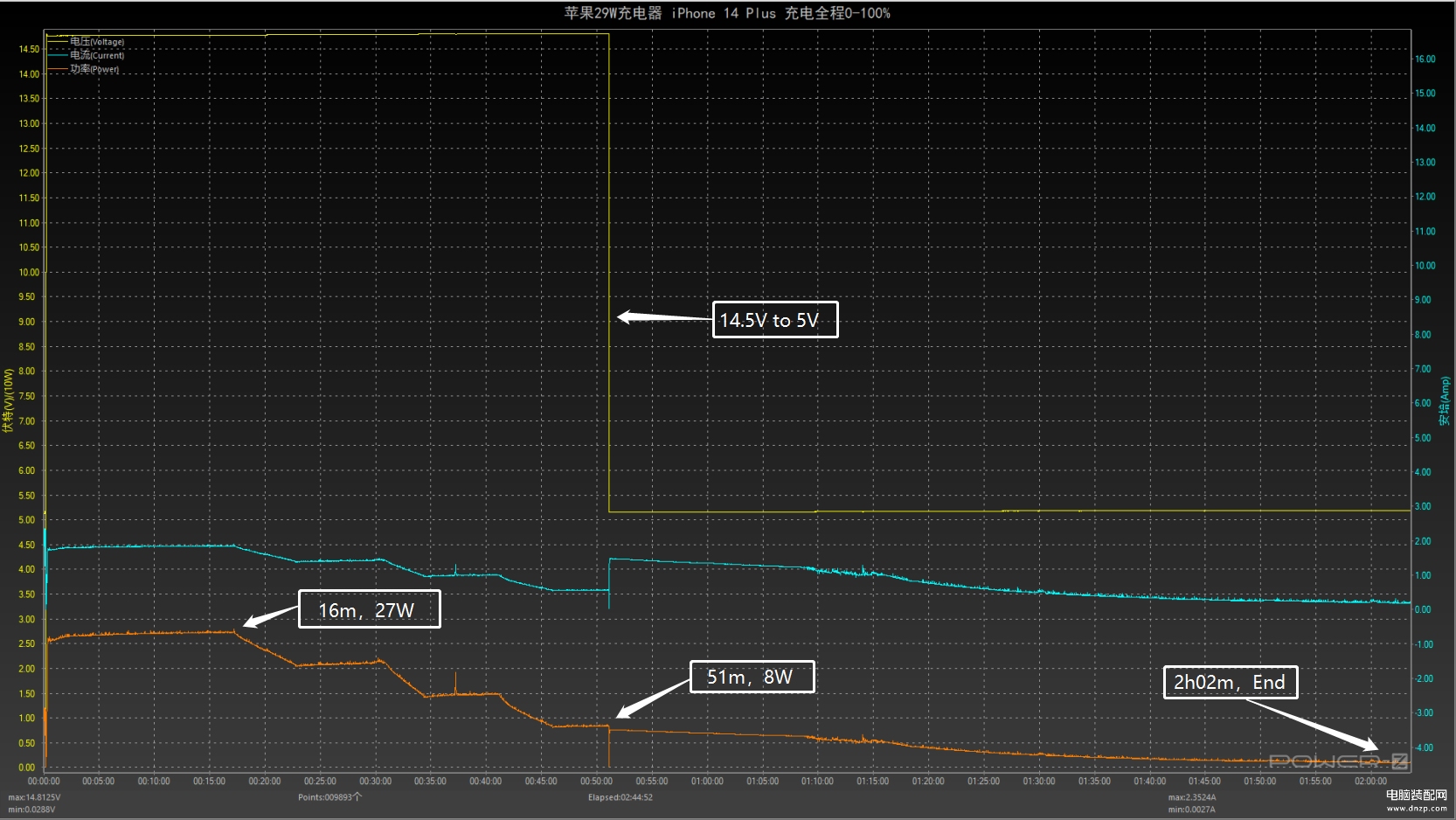Click the 02:00:00 time axis label
Viewport: 1456px width, 820px height.
pyautogui.click(x=1370, y=782)
